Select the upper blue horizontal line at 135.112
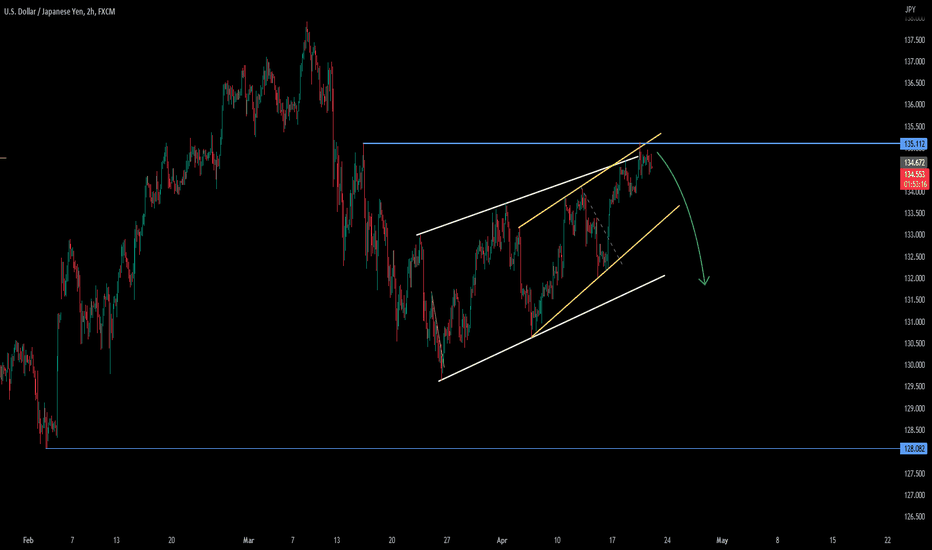Screen dimensions: 932x550 click(630, 143)
